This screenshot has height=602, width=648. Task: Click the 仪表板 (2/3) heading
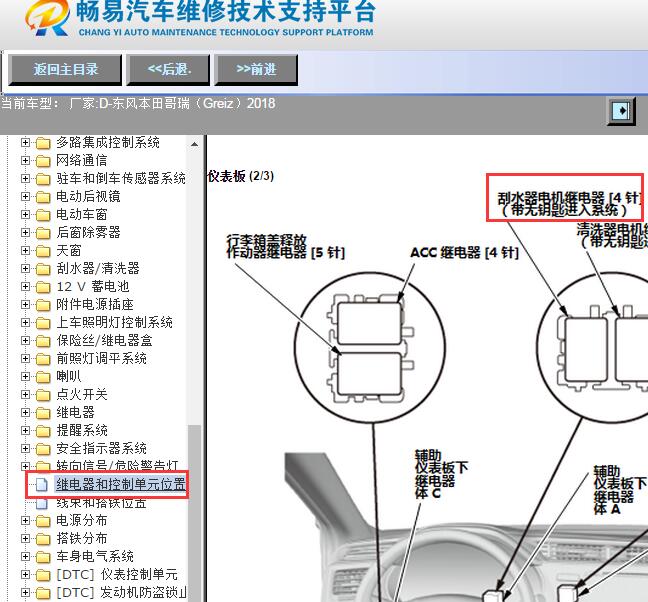pos(241,176)
